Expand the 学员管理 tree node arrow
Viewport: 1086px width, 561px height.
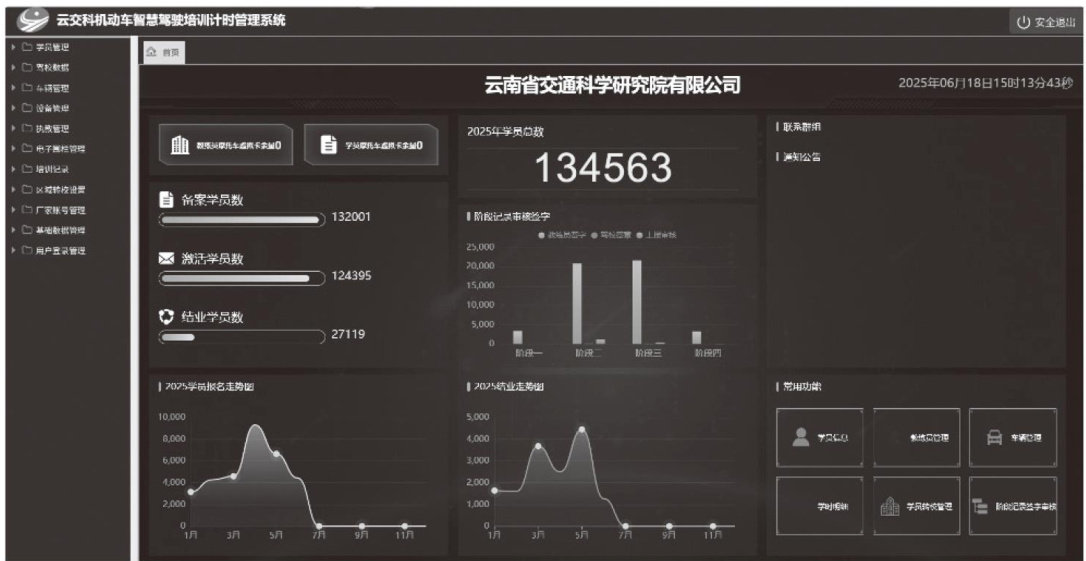(11, 47)
